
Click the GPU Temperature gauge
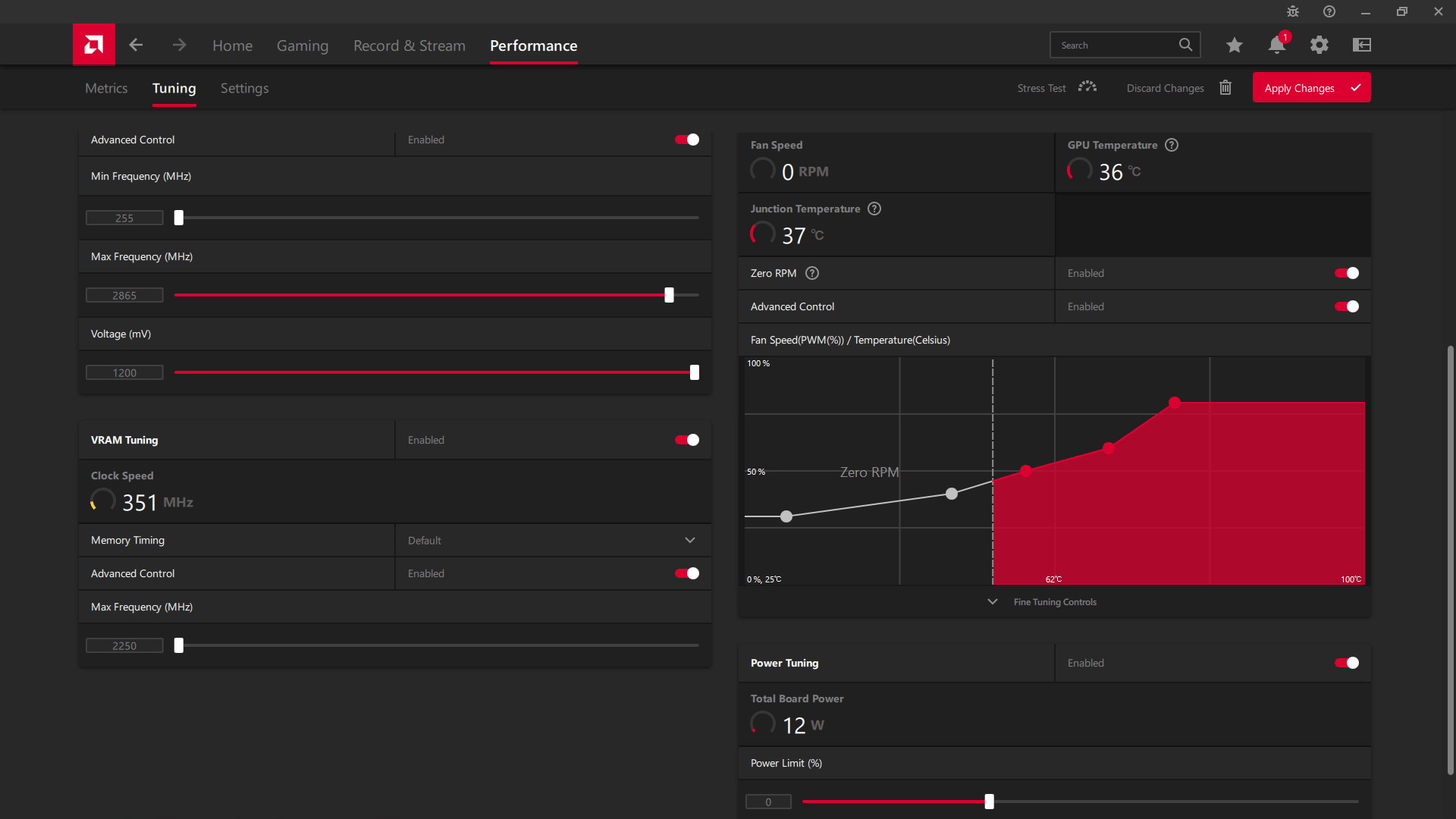click(1079, 170)
